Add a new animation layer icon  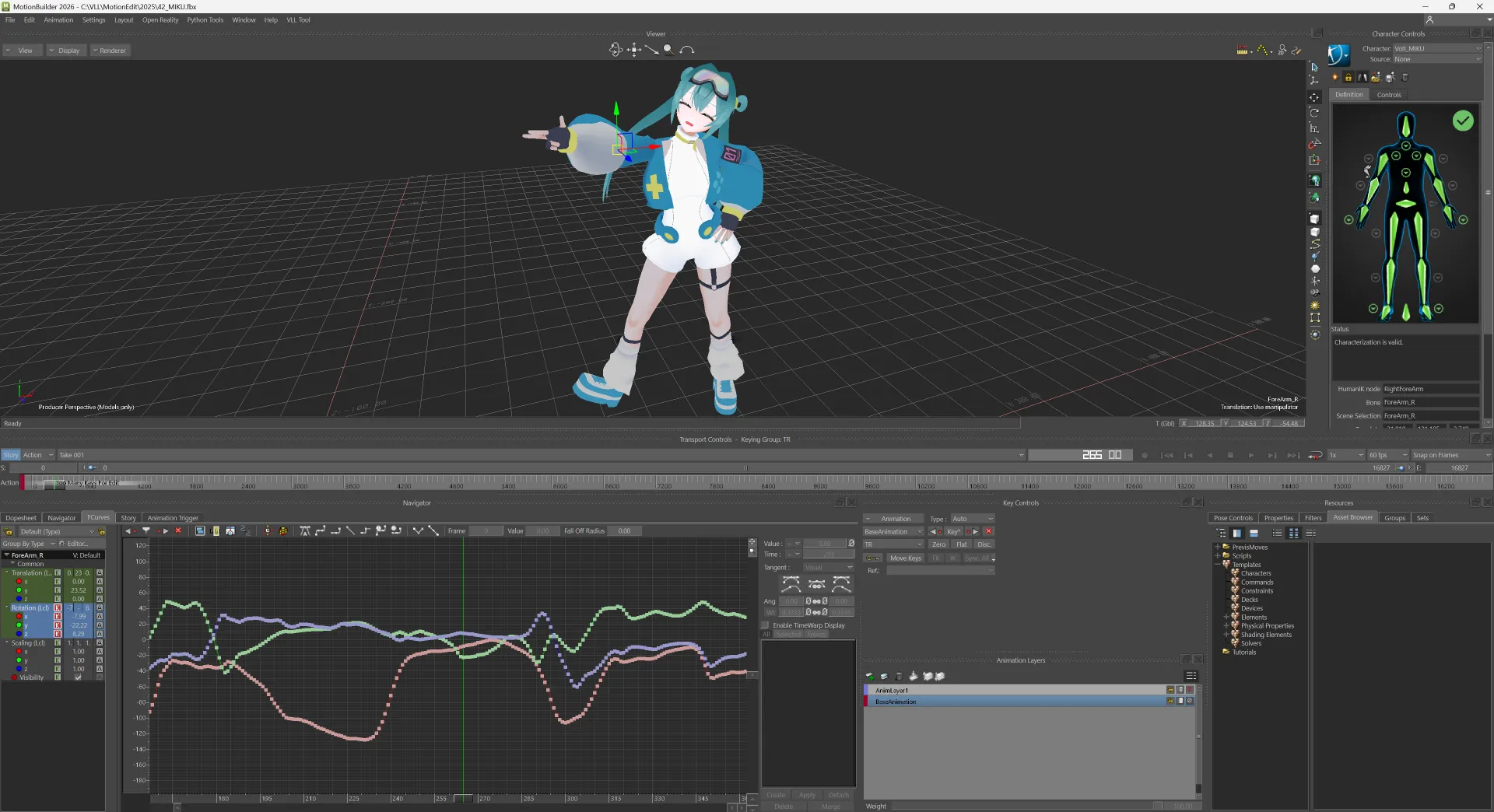coord(870,676)
